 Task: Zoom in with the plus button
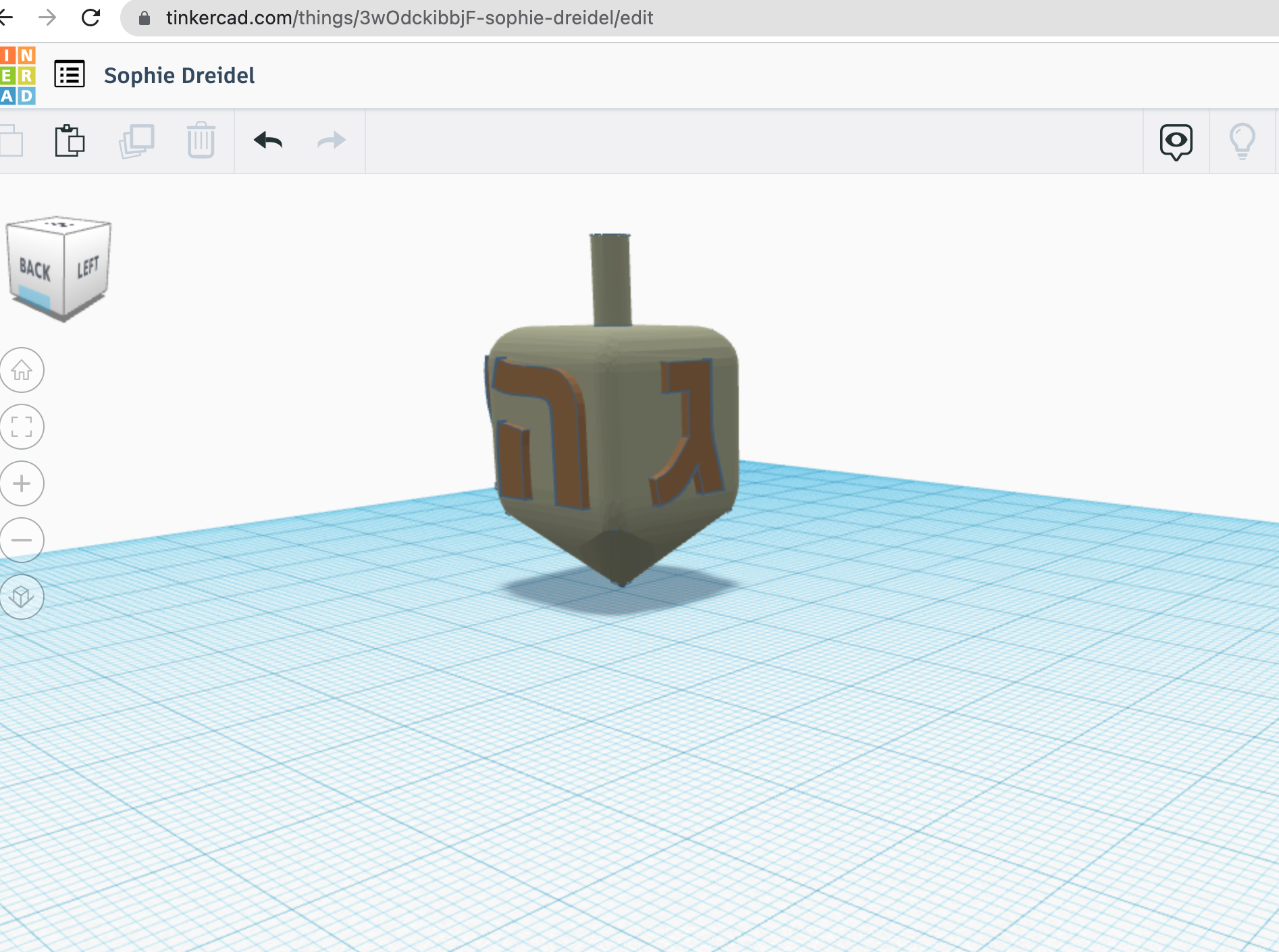[x=22, y=483]
